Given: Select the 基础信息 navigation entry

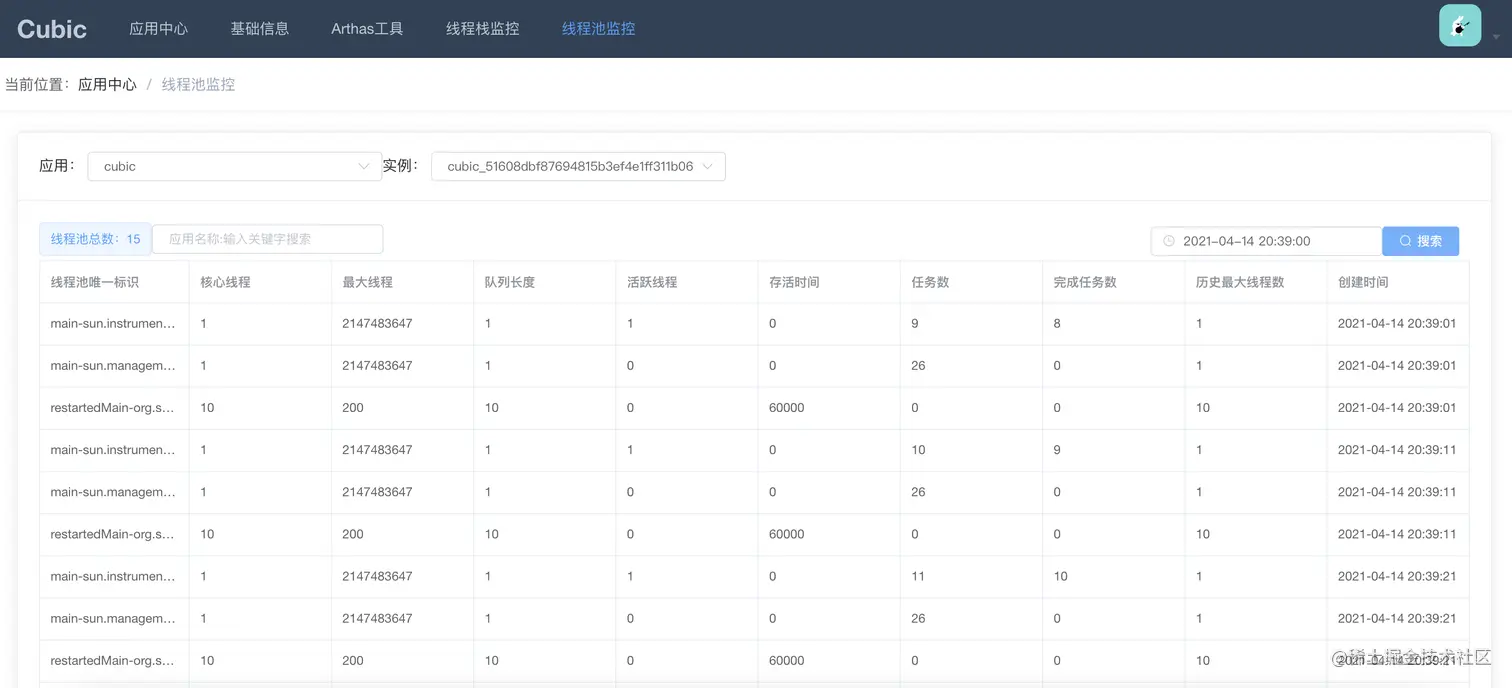Looking at the screenshot, I should [260, 28].
